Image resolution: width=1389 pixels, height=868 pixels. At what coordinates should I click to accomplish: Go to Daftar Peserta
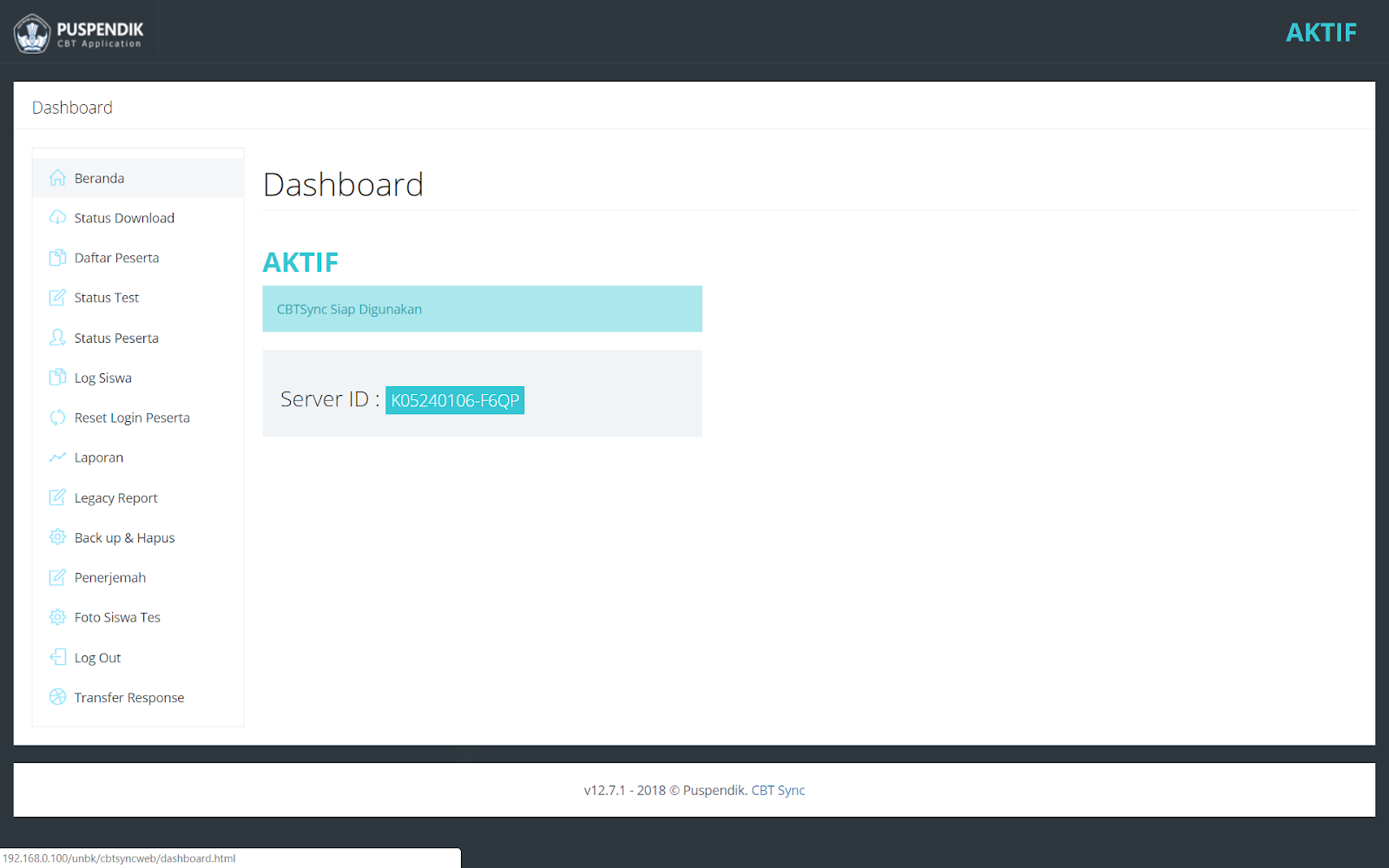click(138, 258)
